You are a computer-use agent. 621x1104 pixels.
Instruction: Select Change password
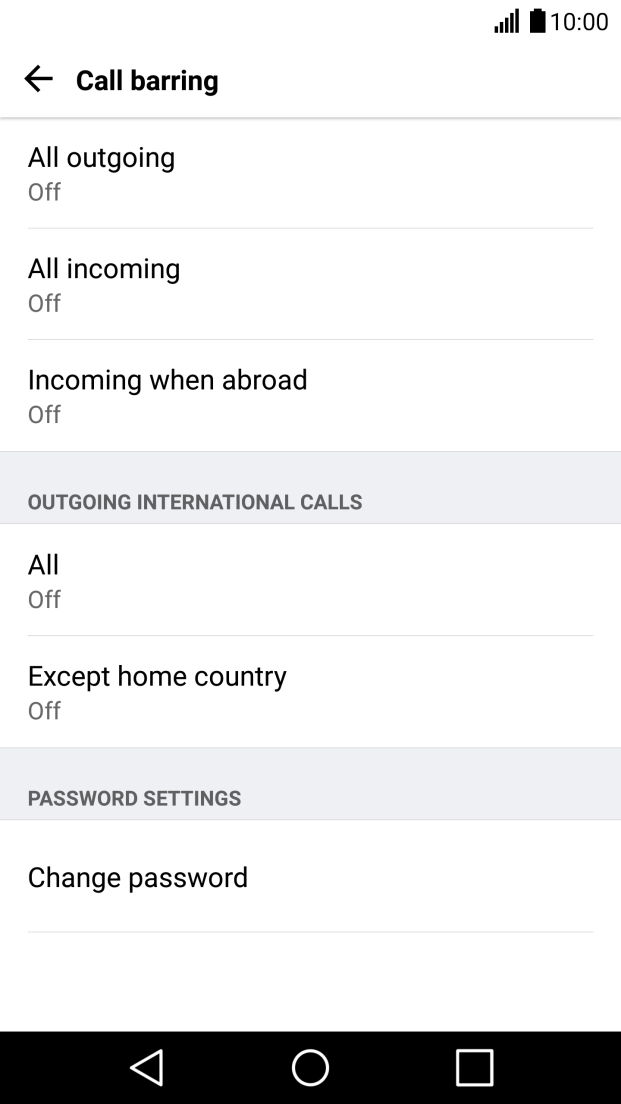(x=310, y=877)
